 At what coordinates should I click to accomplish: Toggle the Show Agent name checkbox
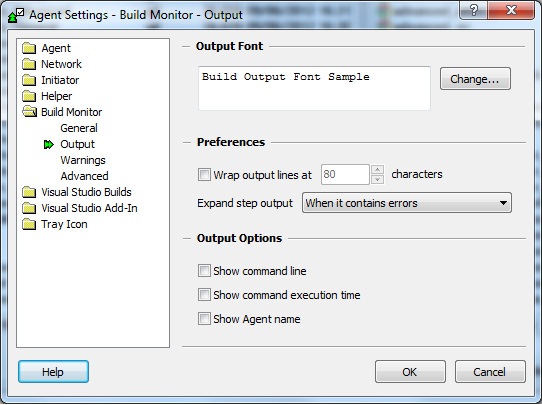(x=204, y=319)
